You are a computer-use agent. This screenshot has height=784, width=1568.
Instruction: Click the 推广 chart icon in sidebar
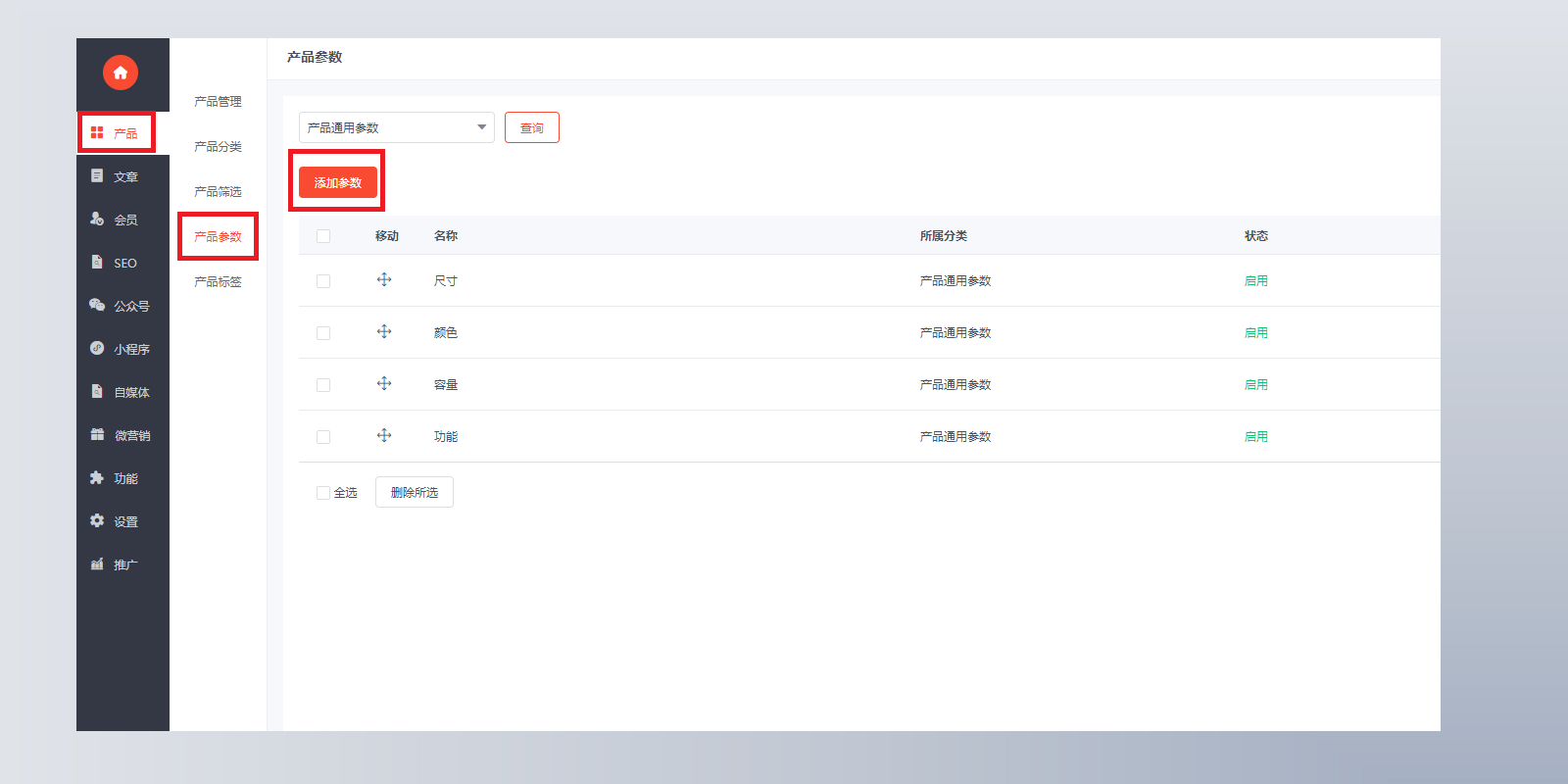pyautogui.click(x=97, y=563)
